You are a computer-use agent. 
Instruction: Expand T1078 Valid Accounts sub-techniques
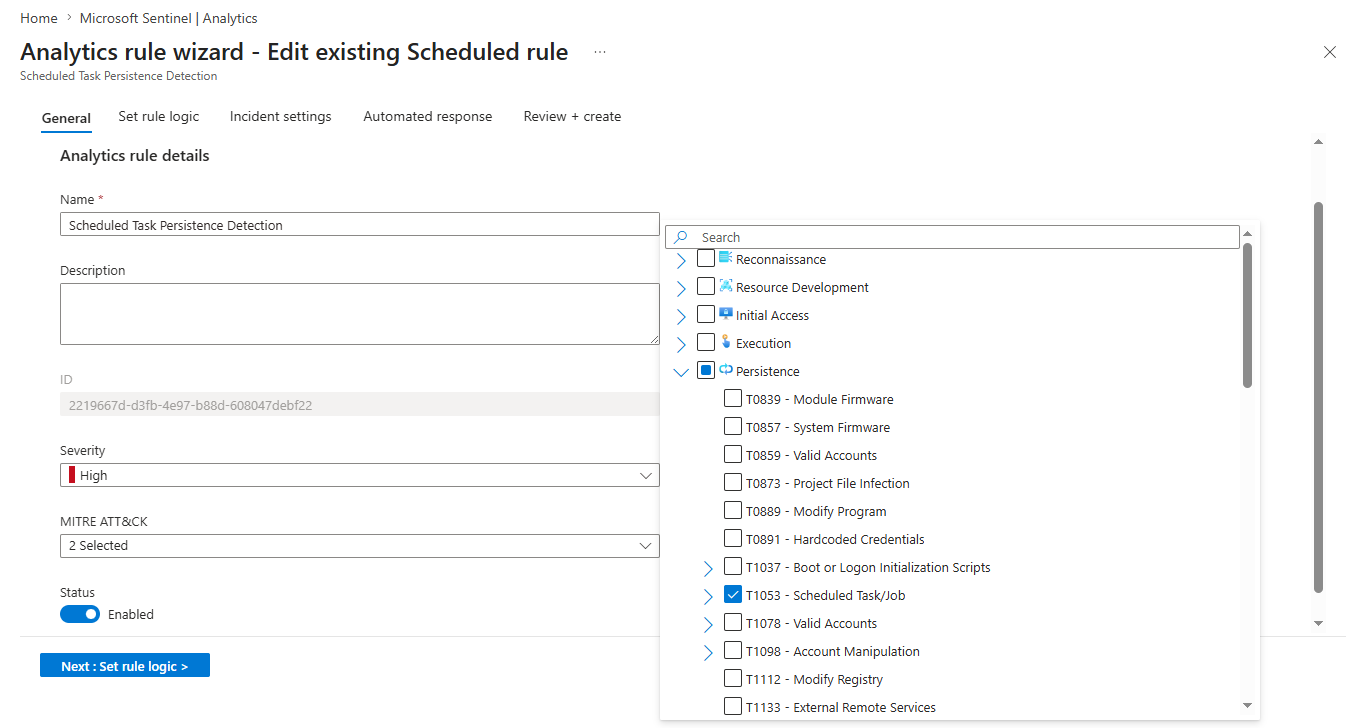708,624
